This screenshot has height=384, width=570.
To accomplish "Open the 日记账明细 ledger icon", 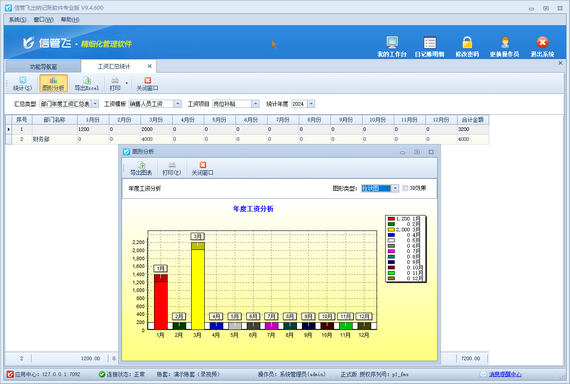I will point(430,43).
